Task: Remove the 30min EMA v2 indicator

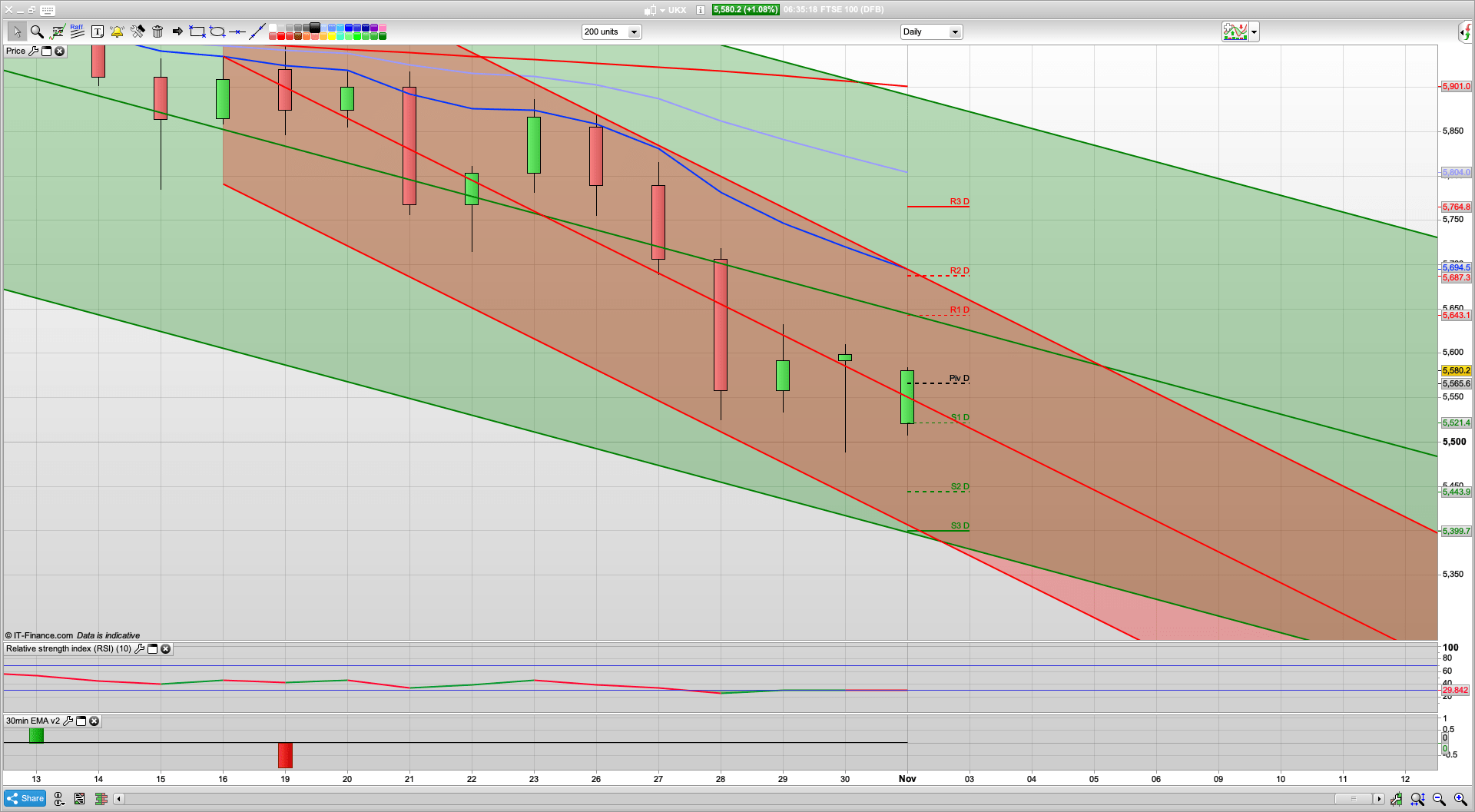Action: pos(94,721)
